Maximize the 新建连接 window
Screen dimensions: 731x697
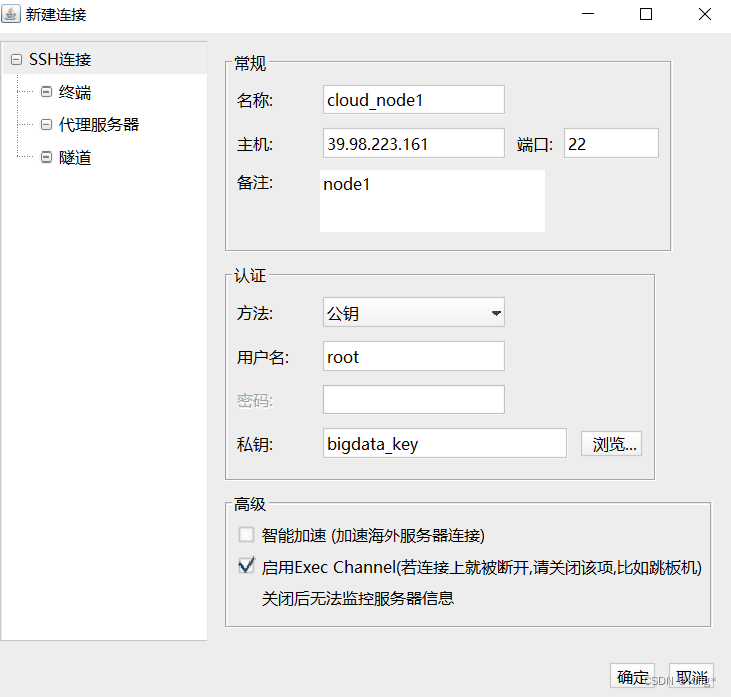pos(646,14)
